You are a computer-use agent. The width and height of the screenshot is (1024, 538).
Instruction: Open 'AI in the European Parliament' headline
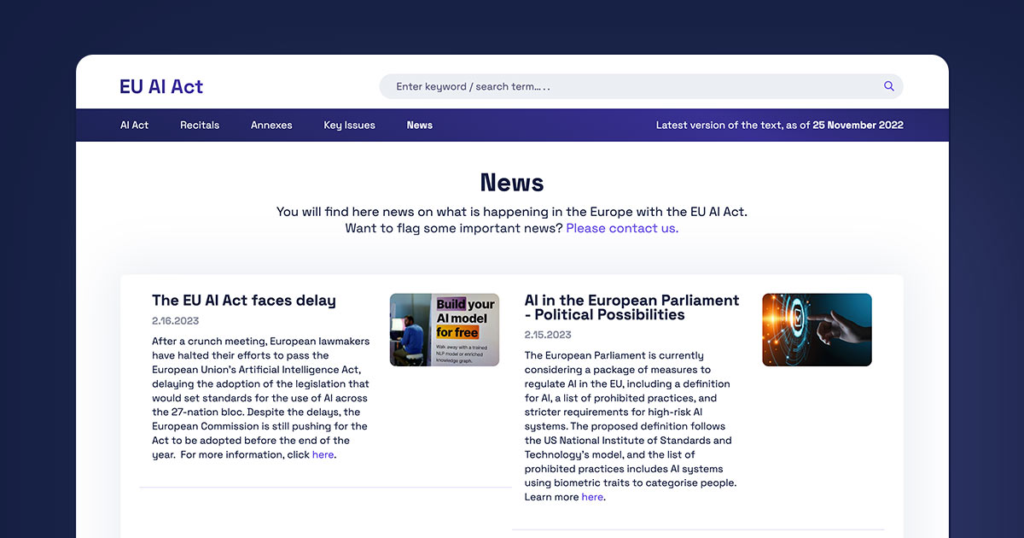(x=632, y=308)
